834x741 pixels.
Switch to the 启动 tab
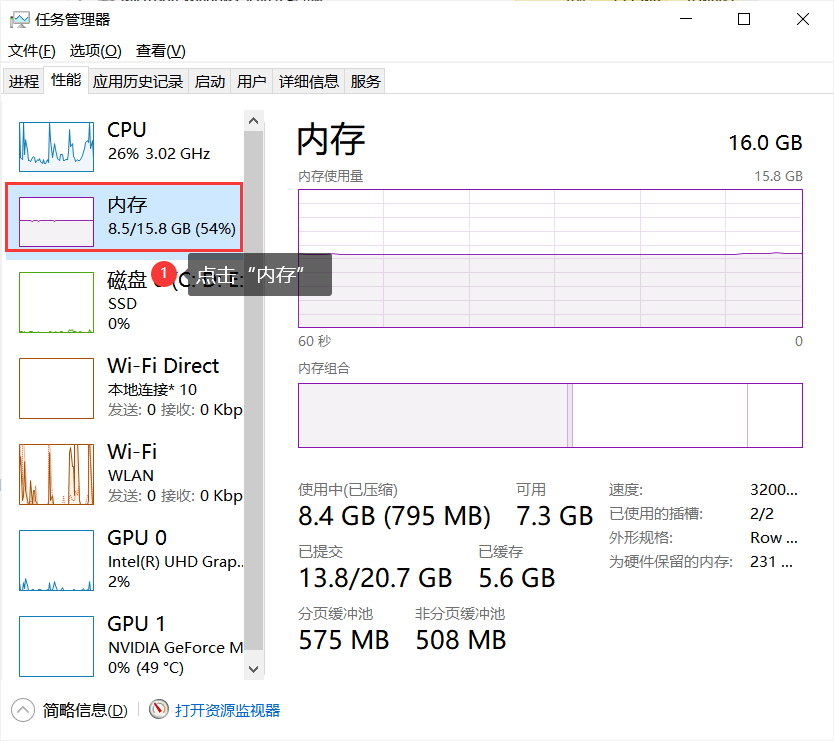pos(210,81)
